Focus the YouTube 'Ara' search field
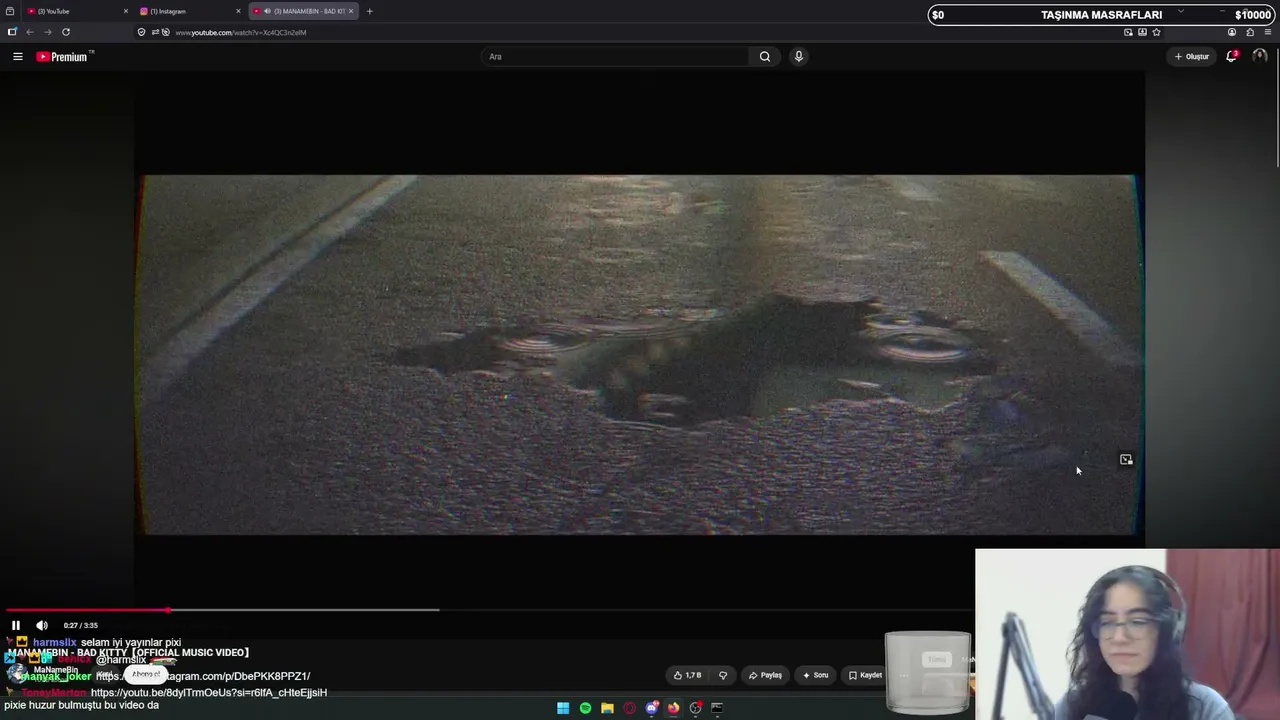 [x=615, y=57]
